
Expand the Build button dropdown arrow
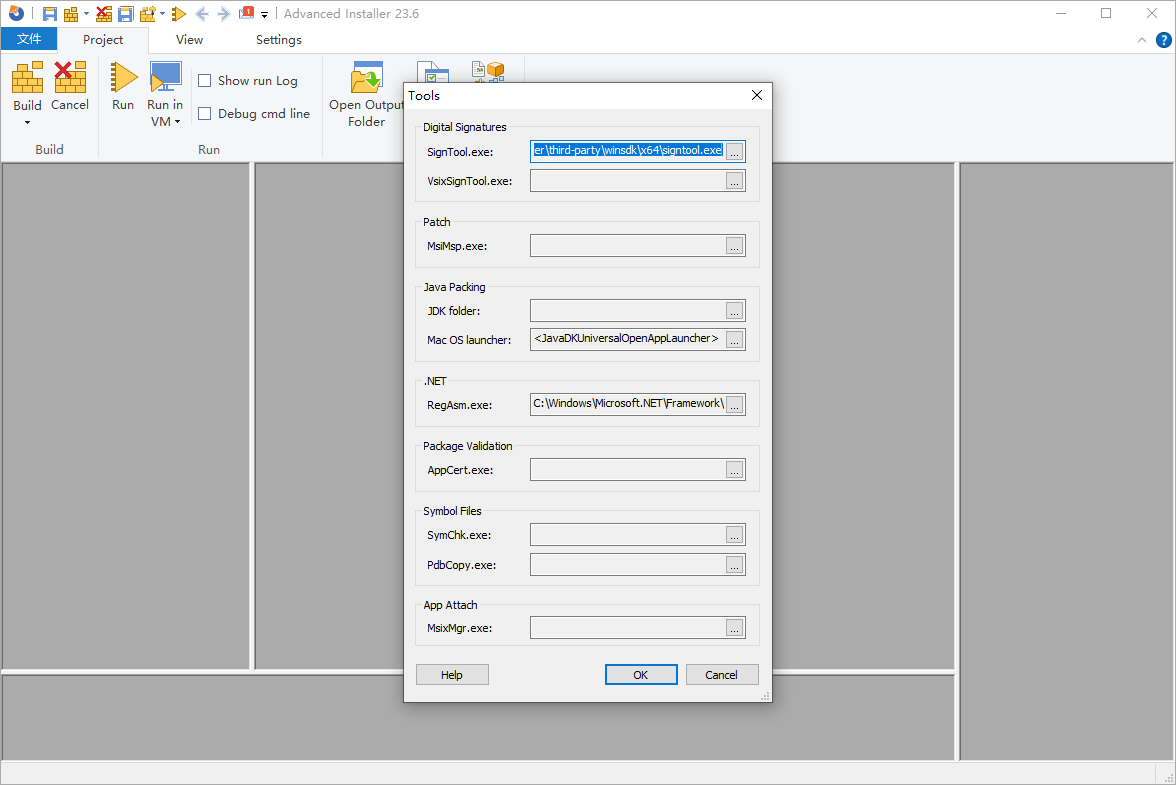[x=27, y=123]
